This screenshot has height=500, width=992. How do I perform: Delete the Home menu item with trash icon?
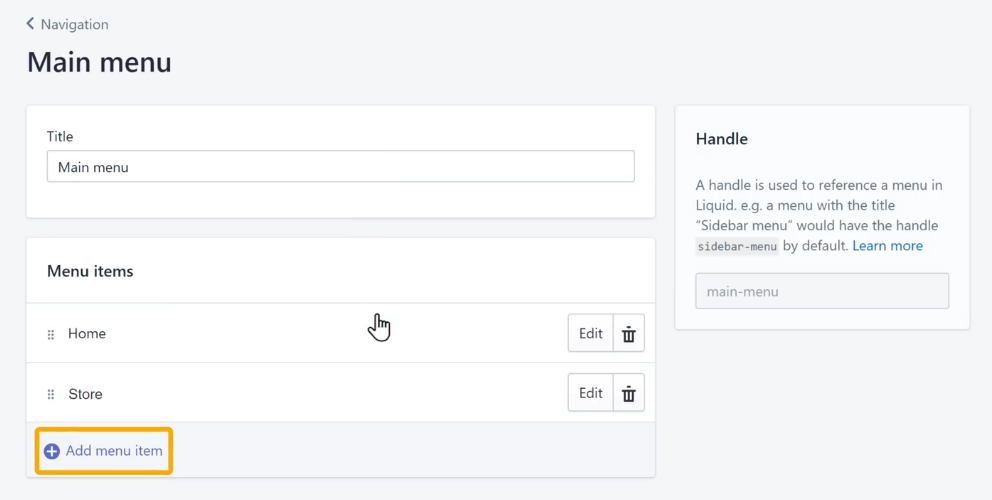click(629, 334)
